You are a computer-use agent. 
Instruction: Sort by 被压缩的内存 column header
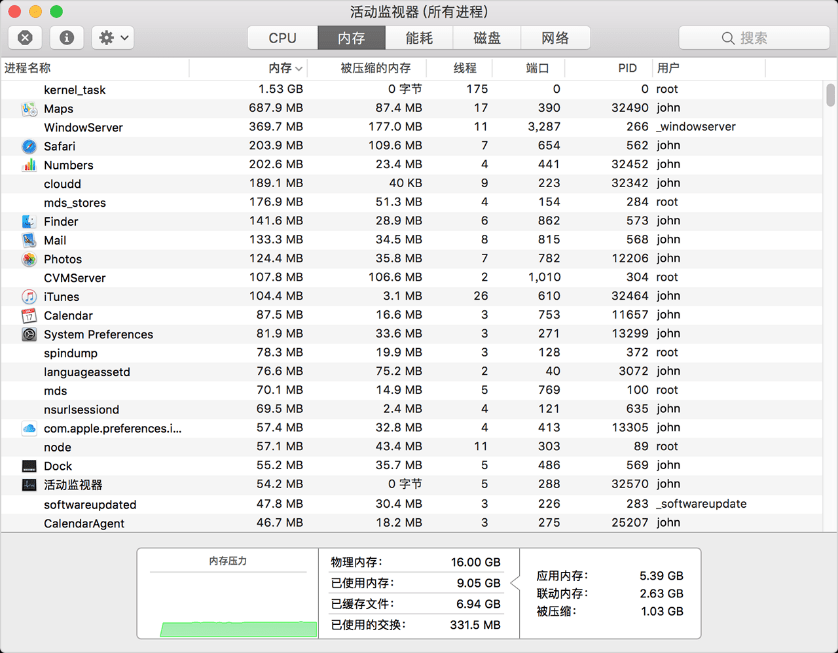point(367,68)
